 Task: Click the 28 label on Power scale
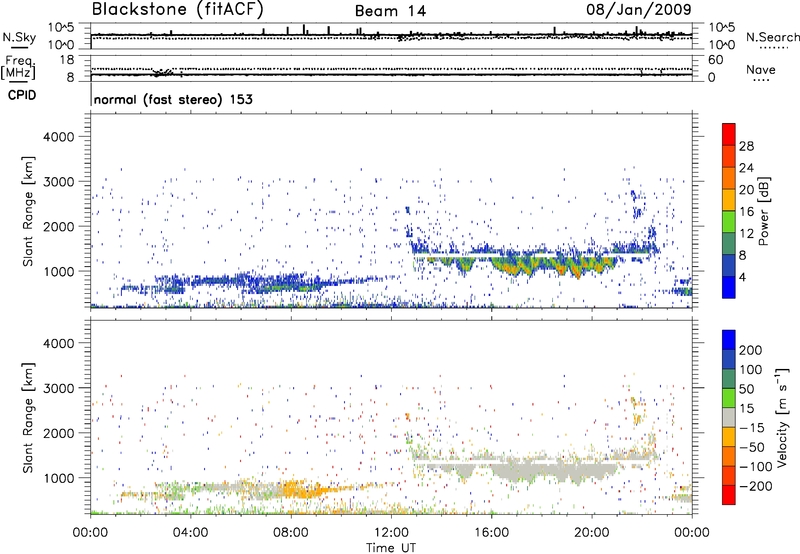pos(746,146)
